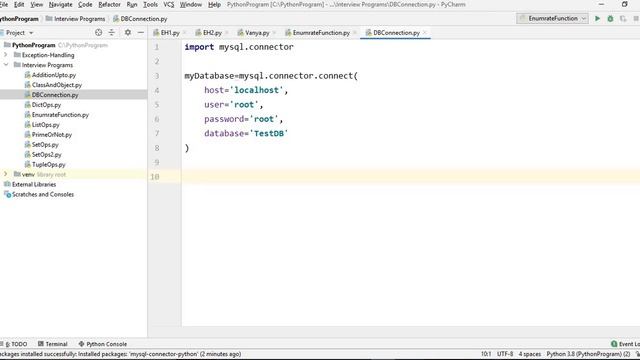This screenshot has height=360, width=640.
Task: Select TupleOps.py in project tree
Action: click(49, 164)
